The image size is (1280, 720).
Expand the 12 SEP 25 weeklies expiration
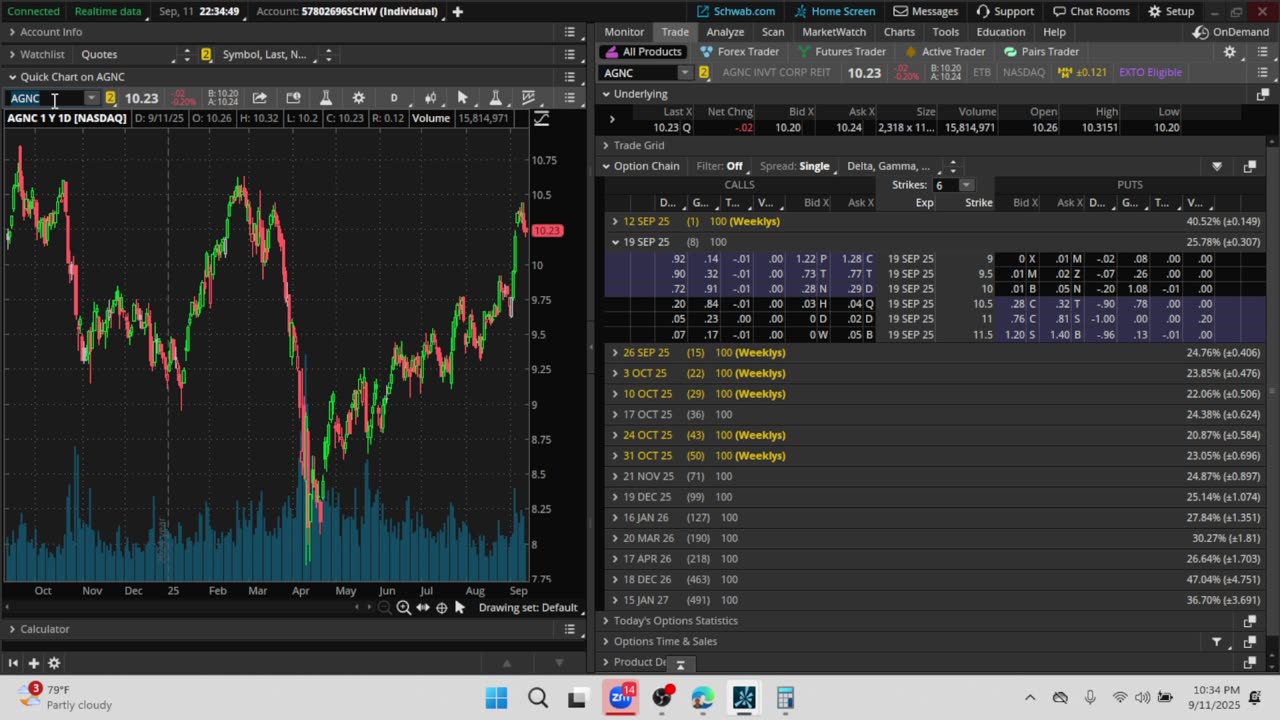(x=615, y=221)
